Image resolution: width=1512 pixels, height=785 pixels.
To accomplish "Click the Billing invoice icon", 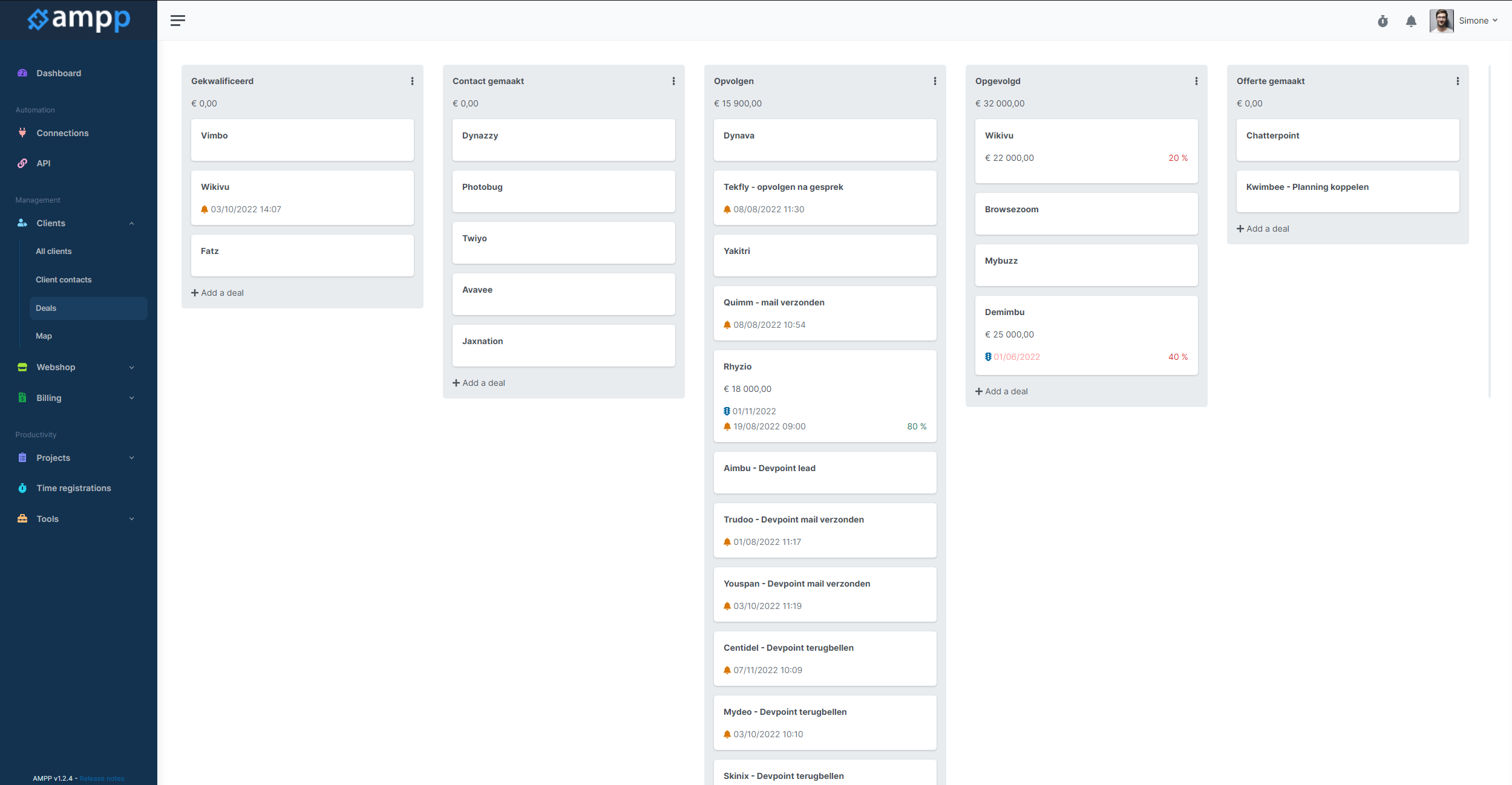I will pyautogui.click(x=22, y=398).
